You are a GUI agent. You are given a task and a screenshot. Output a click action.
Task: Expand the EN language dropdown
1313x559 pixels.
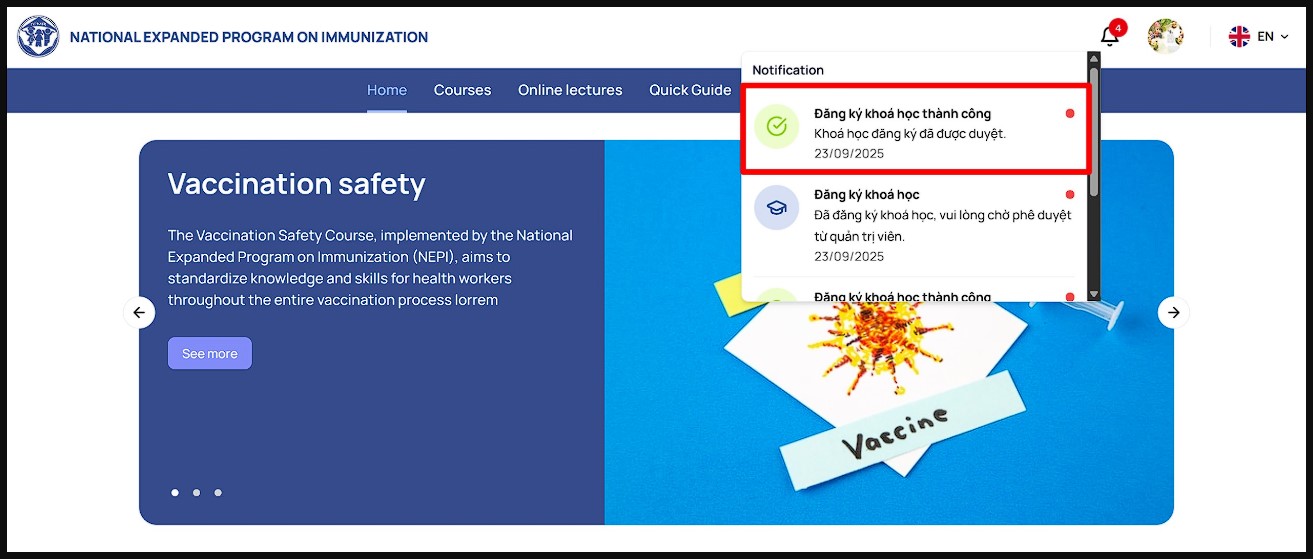point(1273,37)
